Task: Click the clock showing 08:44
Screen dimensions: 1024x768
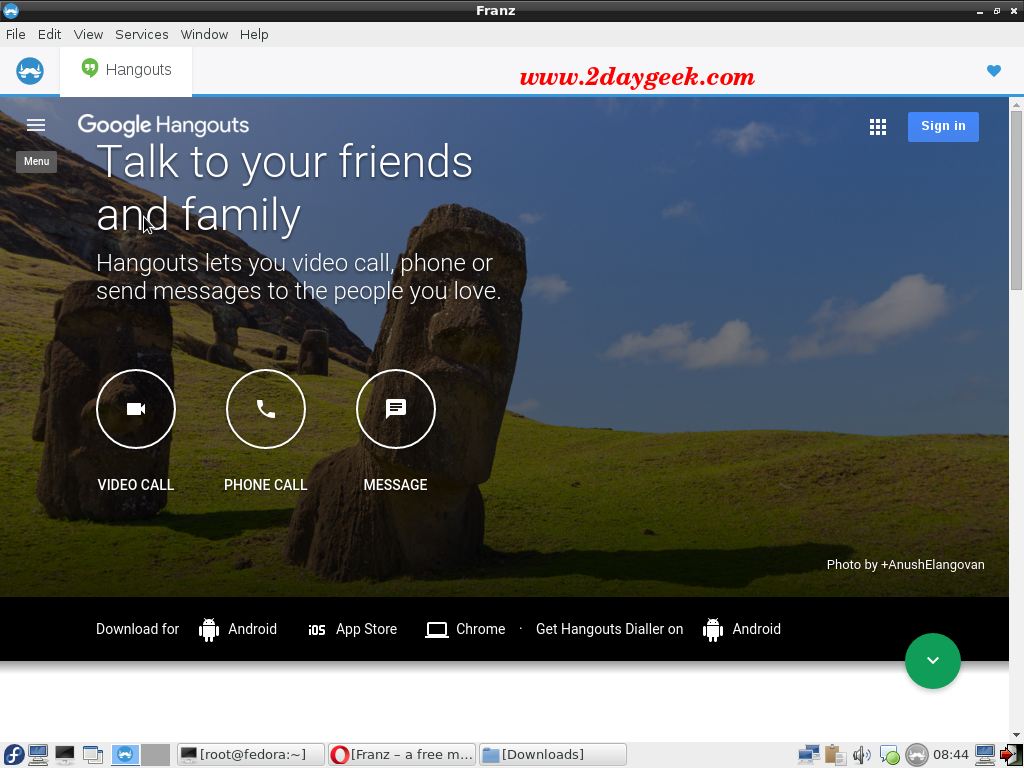Action: pyautogui.click(x=950, y=755)
